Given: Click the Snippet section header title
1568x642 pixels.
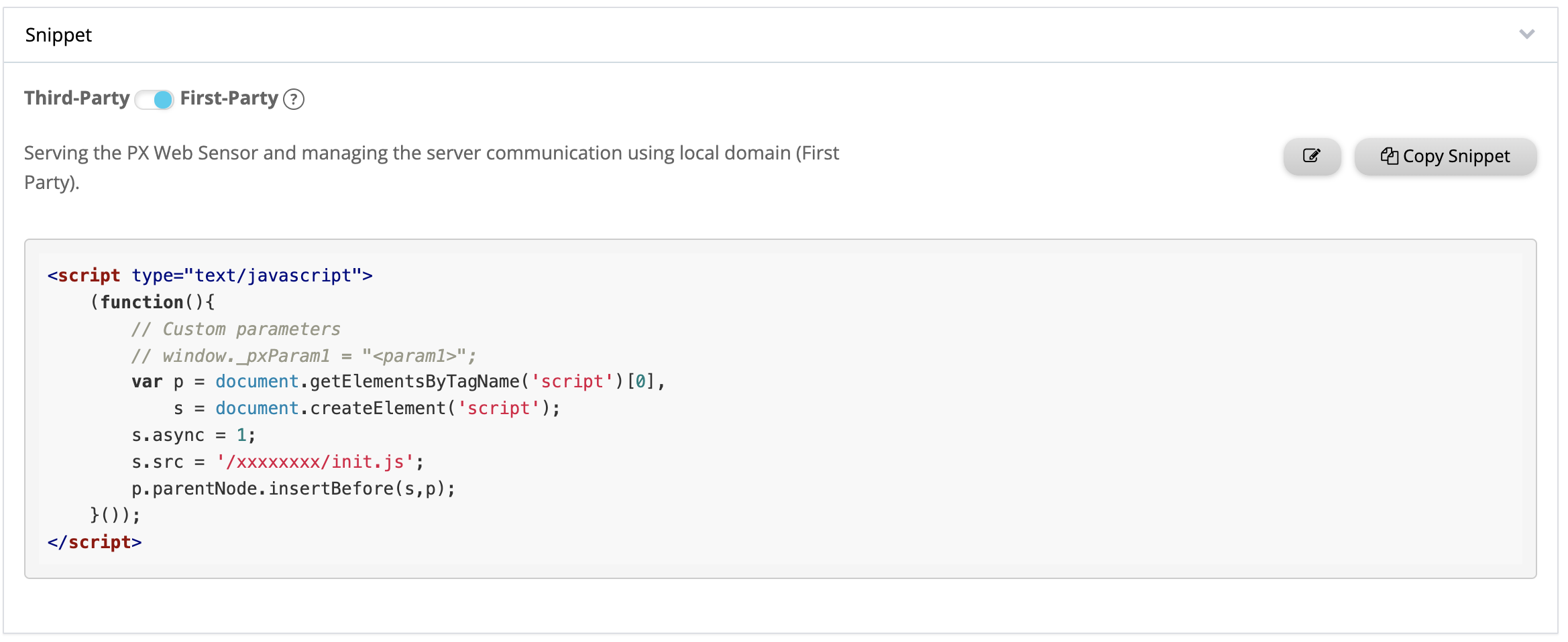Looking at the screenshot, I should [x=58, y=35].
